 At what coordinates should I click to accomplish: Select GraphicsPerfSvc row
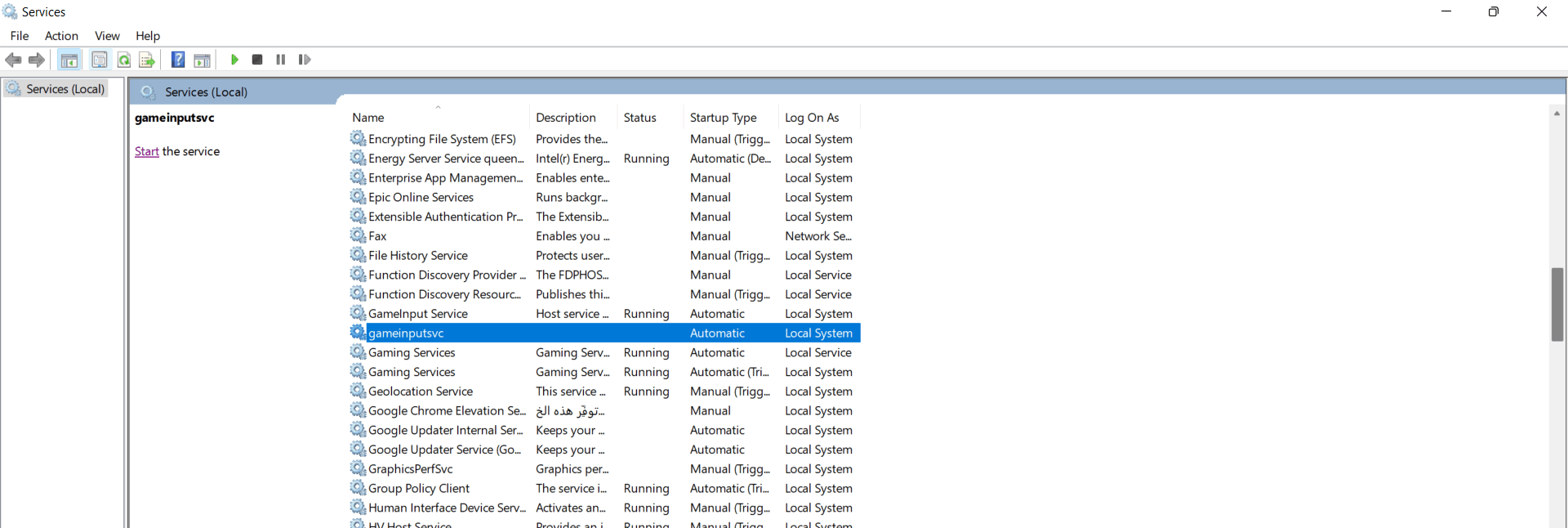tap(604, 469)
